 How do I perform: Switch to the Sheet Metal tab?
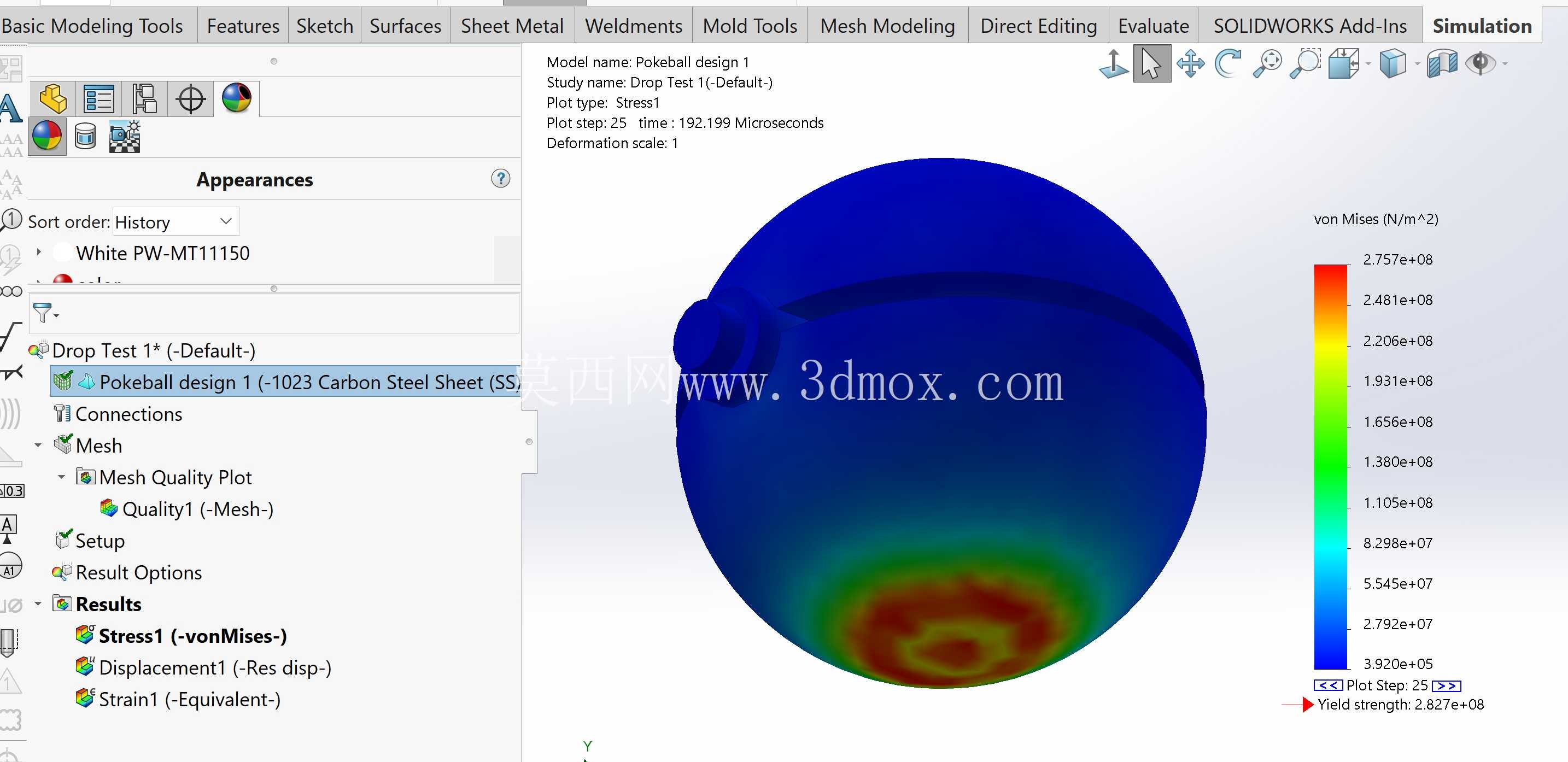pyautogui.click(x=512, y=26)
